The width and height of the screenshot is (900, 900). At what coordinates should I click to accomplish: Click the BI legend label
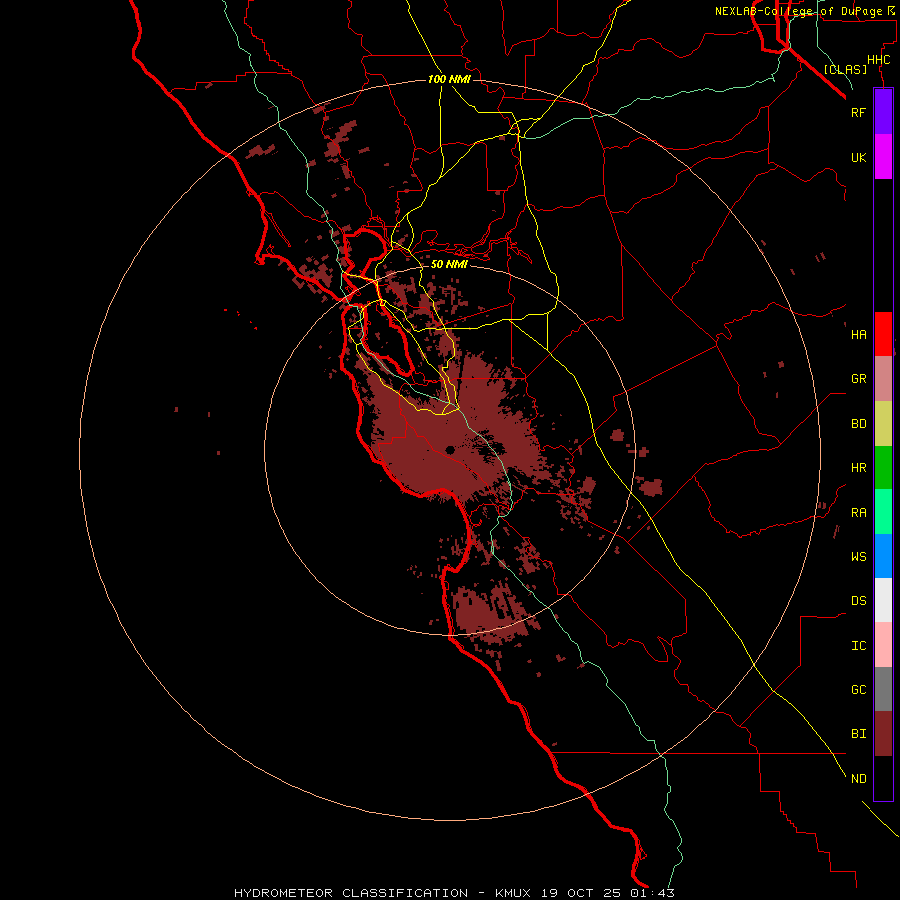[858, 734]
